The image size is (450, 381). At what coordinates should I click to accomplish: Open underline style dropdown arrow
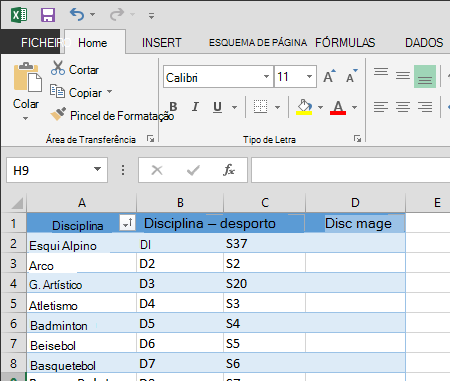pos(235,107)
